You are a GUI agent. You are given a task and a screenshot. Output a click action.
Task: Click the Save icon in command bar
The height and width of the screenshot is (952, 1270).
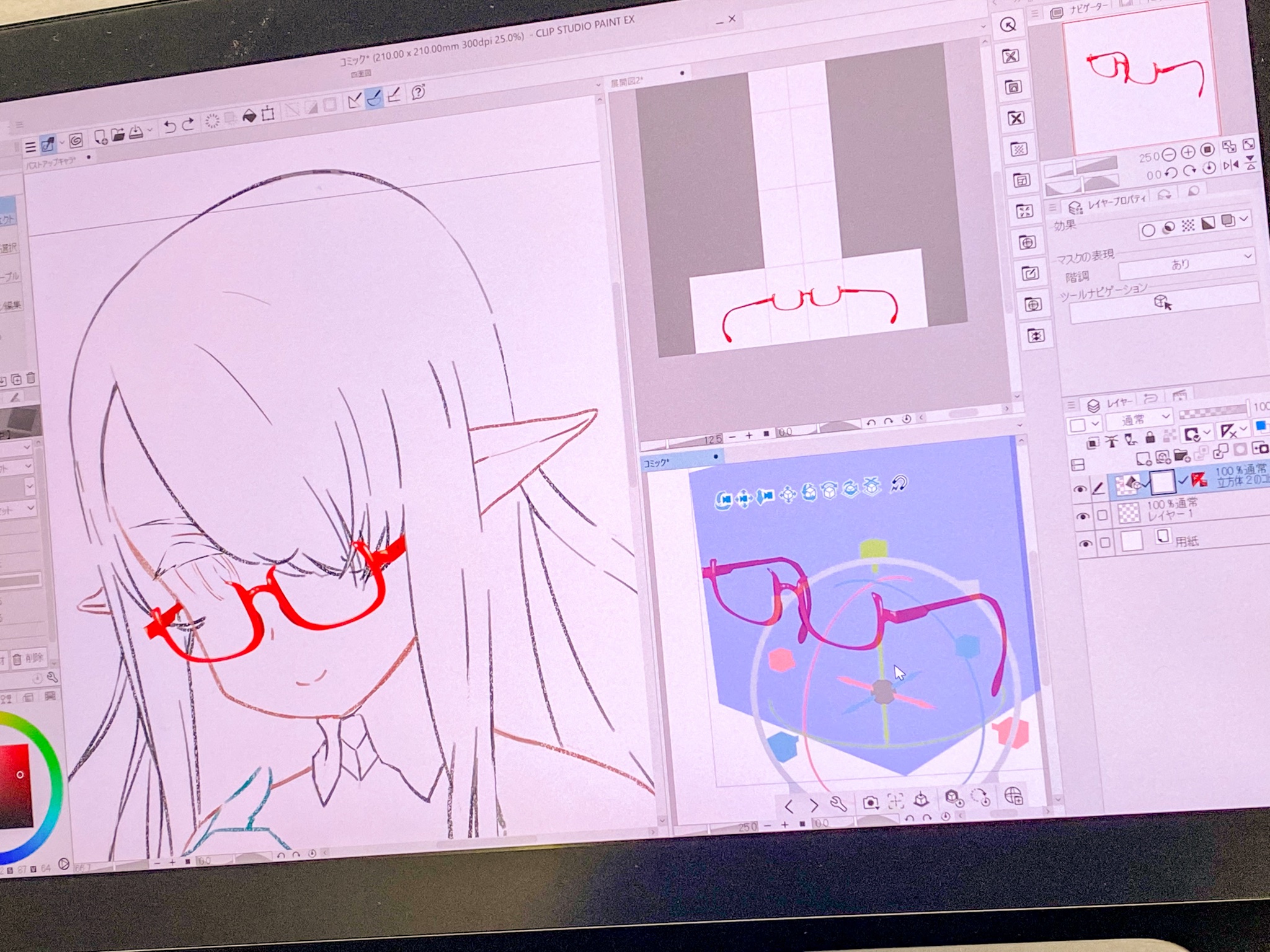136,132
